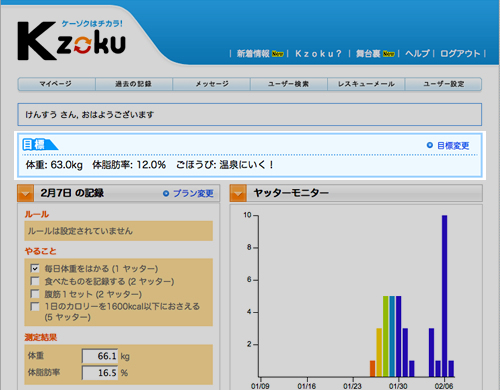
Task: Click the やること heading
Action: tap(41, 251)
